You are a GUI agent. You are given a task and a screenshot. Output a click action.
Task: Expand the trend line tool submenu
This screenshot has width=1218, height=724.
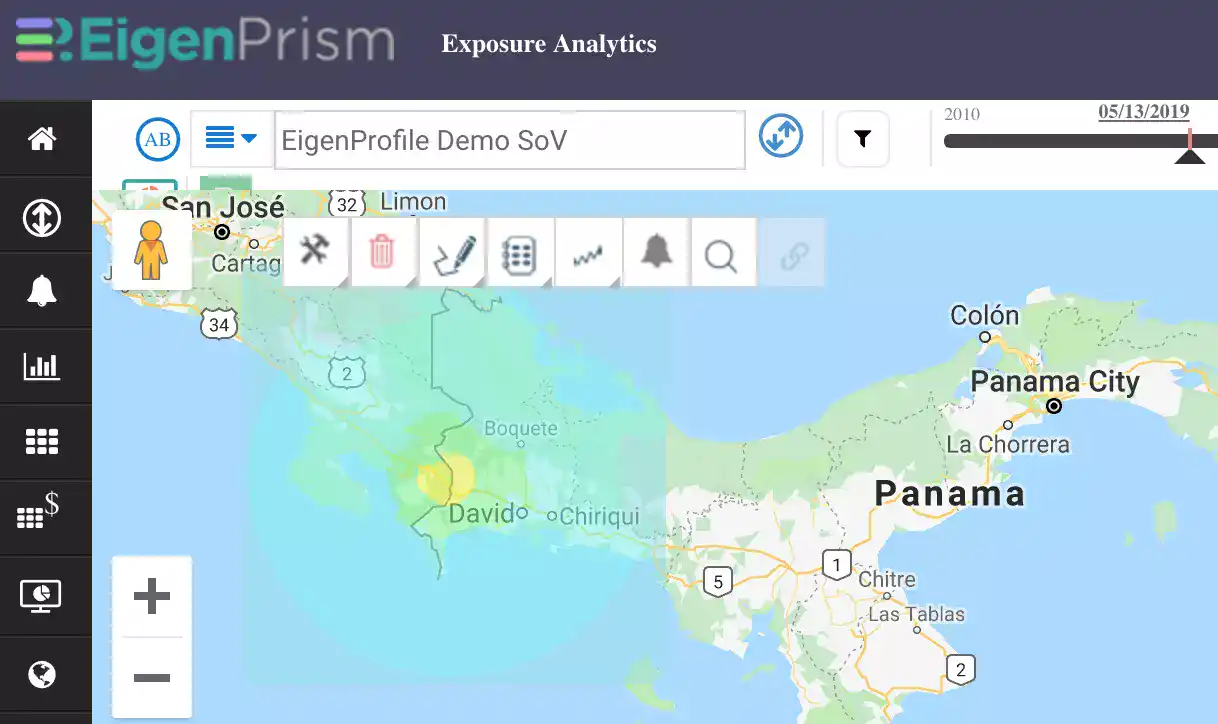tap(588, 252)
